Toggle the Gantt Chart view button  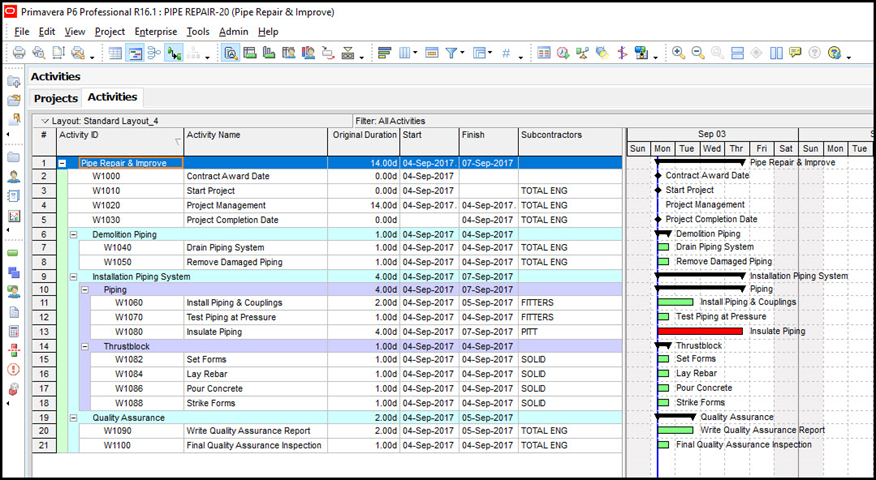[x=135, y=53]
